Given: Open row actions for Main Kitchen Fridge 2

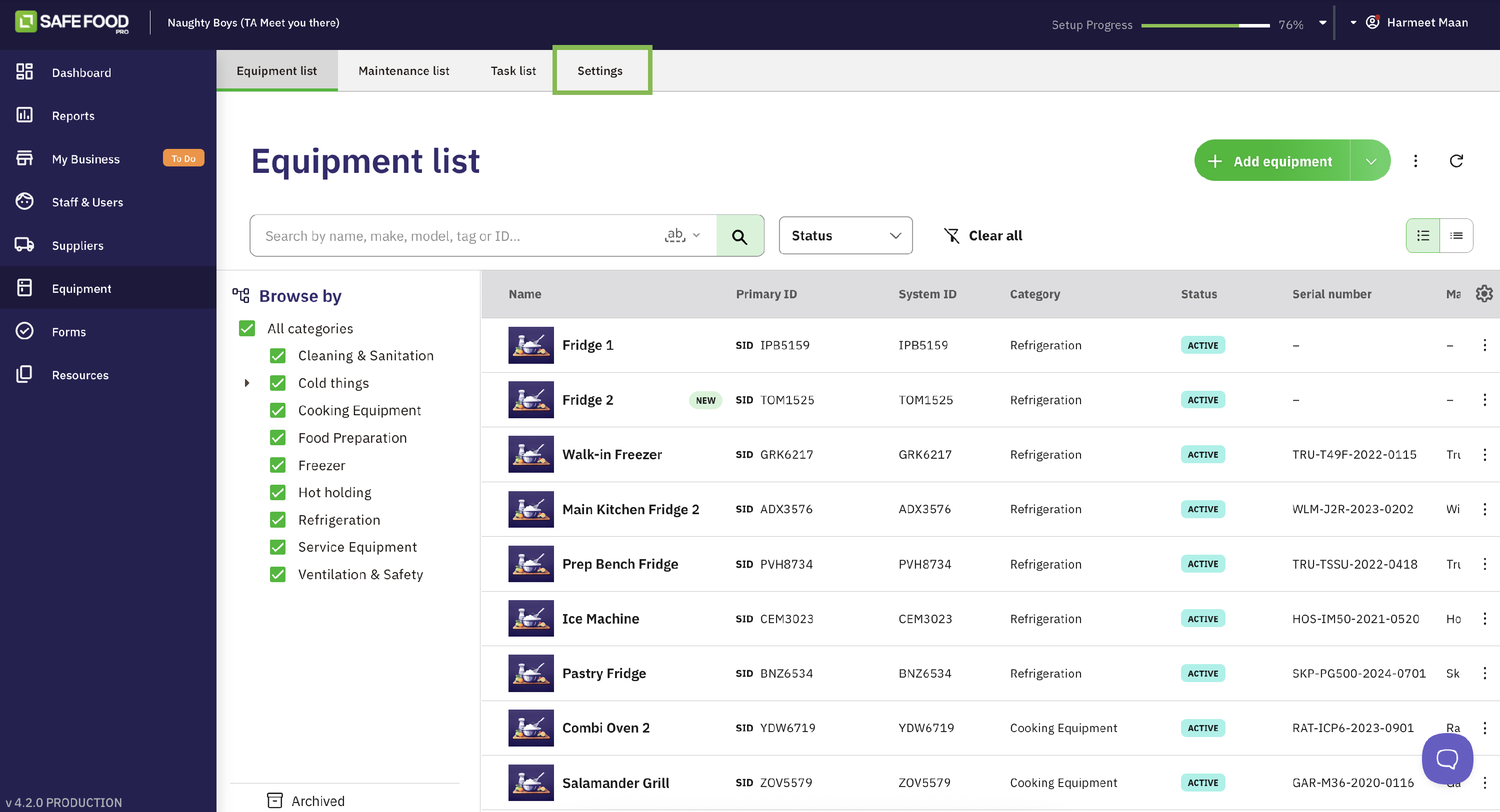Looking at the screenshot, I should [x=1484, y=509].
